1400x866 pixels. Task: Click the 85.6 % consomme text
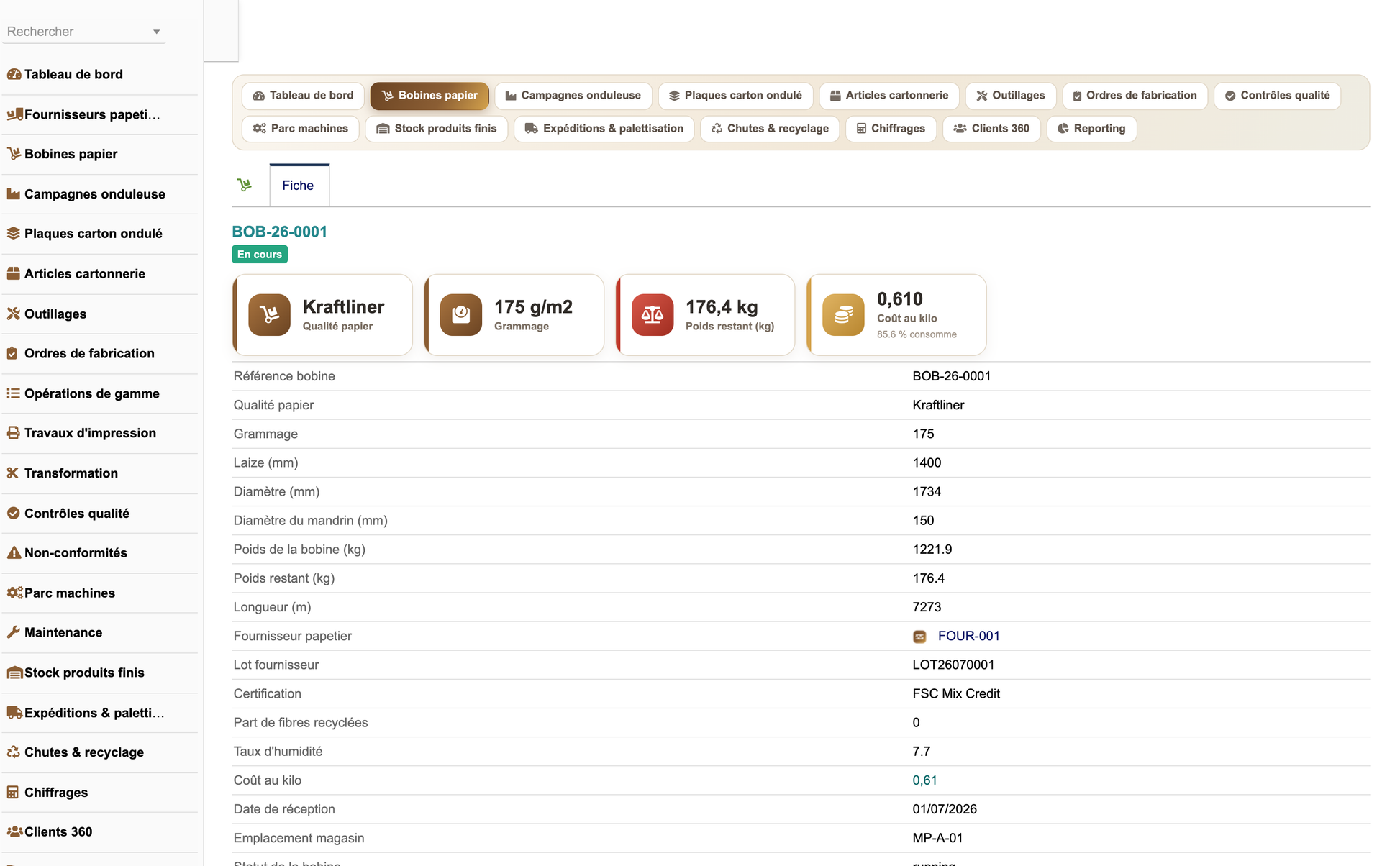click(917, 334)
